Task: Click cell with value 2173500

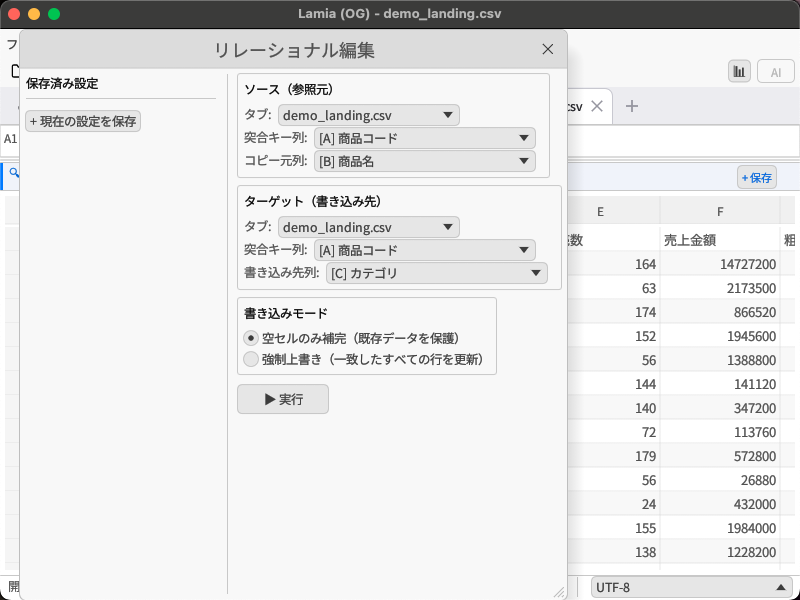Action: coord(720,288)
